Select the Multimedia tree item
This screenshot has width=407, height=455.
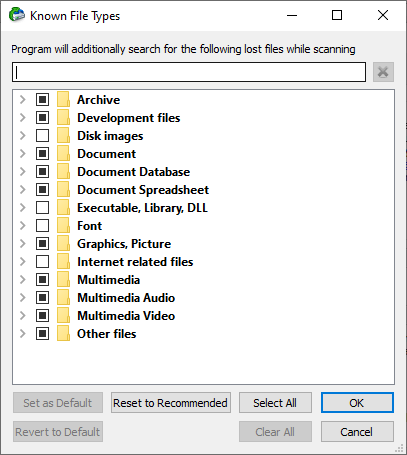click(x=109, y=280)
